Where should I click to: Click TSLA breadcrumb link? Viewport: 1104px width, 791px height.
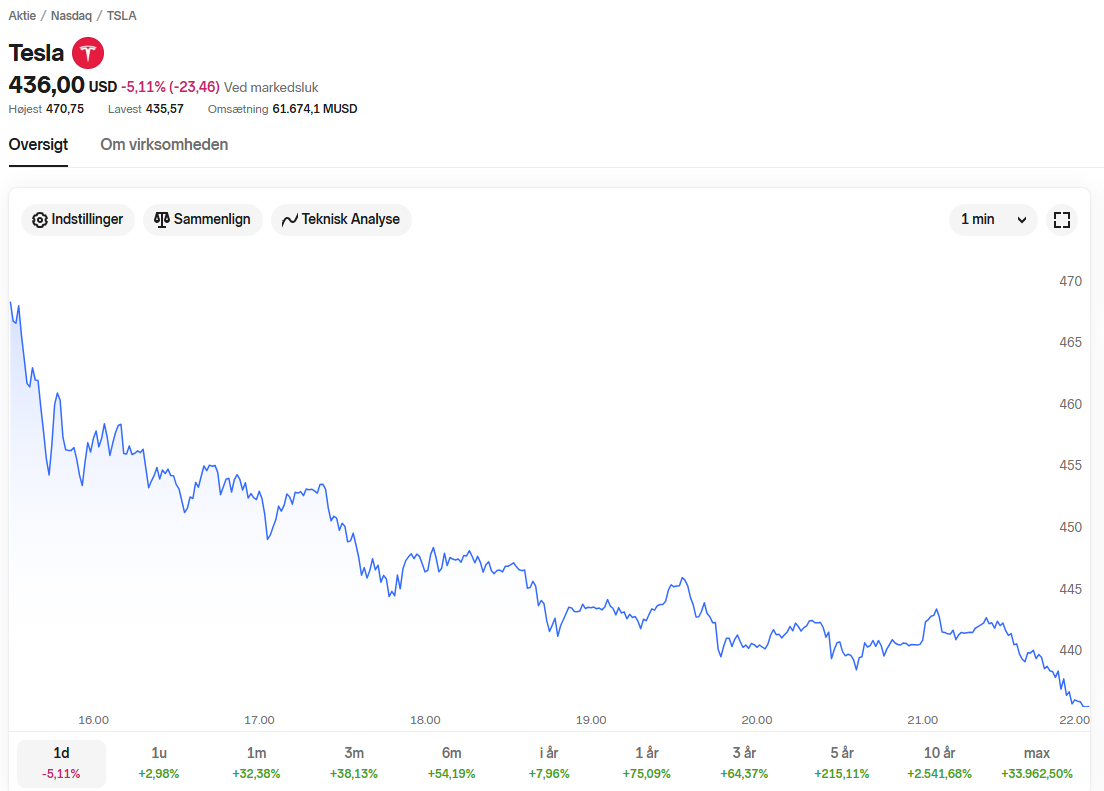click(x=122, y=15)
